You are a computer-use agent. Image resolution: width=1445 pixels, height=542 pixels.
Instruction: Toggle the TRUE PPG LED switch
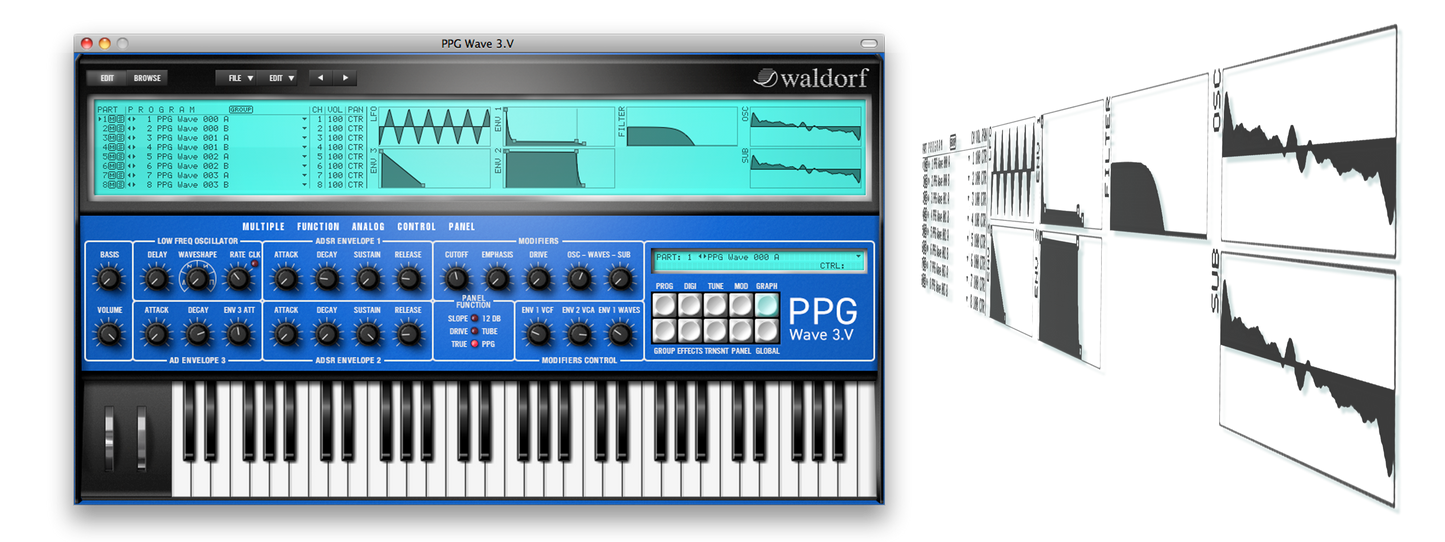(474, 344)
